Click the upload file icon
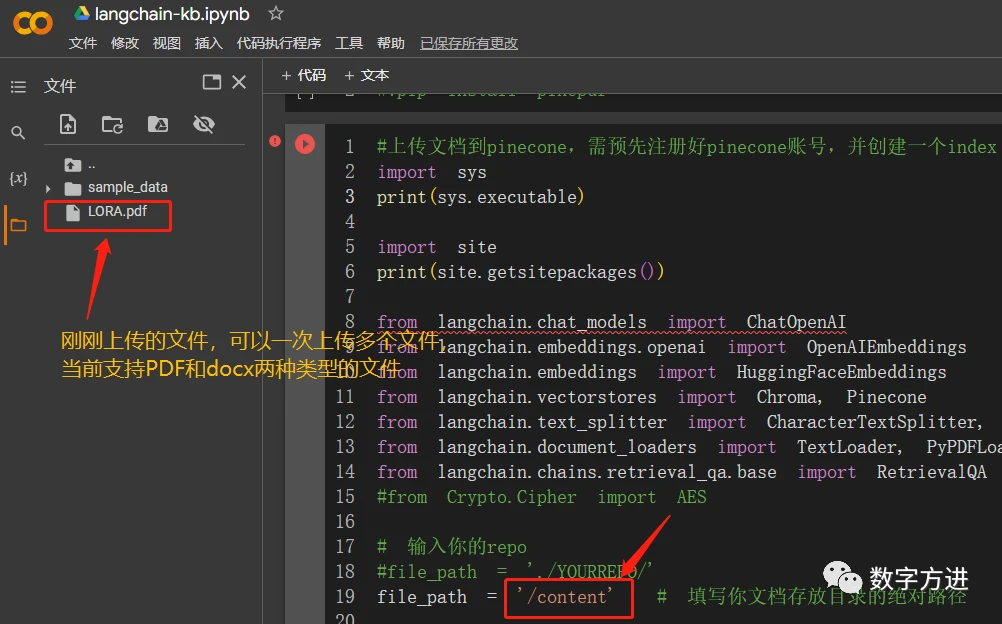The height and width of the screenshot is (624, 1002). tap(68, 124)
